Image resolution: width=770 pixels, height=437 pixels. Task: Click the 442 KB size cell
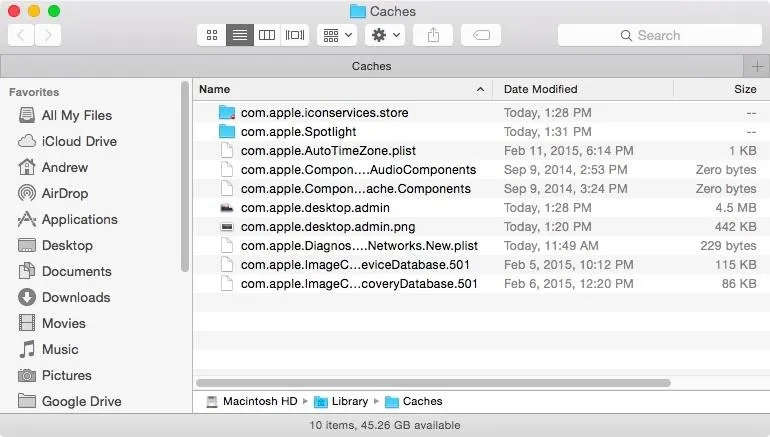736,227
